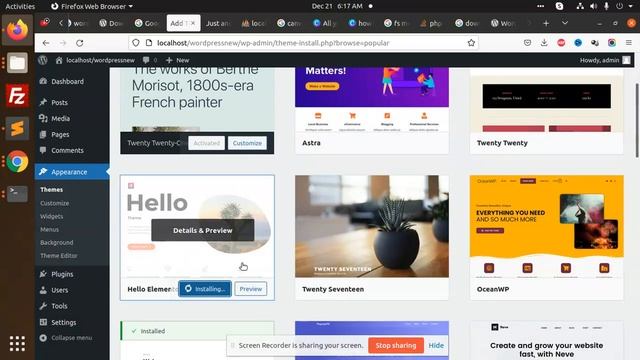This screenshot has width=640, height=360.
Task: Close the active Add Themes tab
Action: (x=193, y=23)
